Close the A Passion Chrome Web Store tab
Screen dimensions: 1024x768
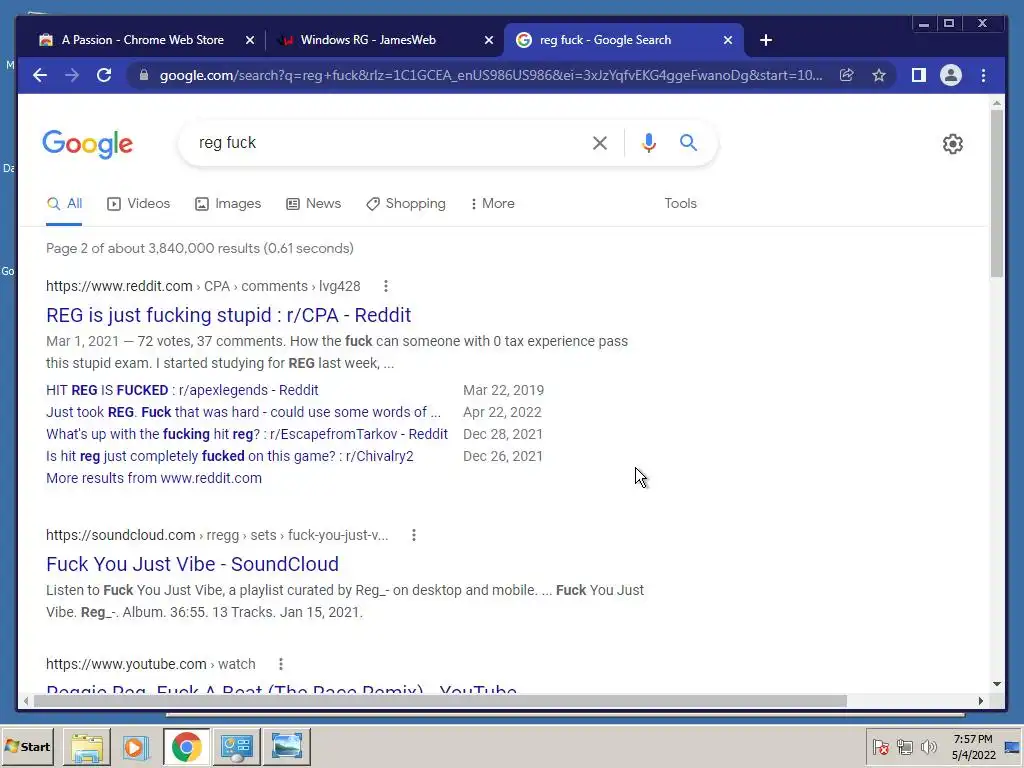click(249, 40)
